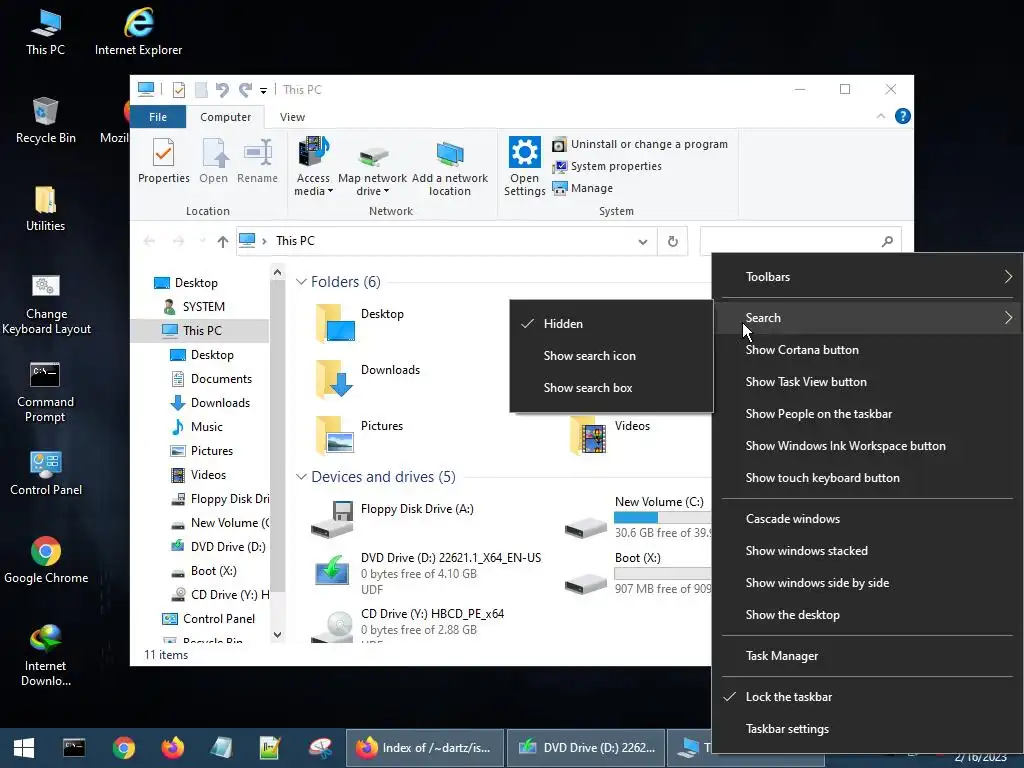Click Access media ribbon button

point(313,167)
